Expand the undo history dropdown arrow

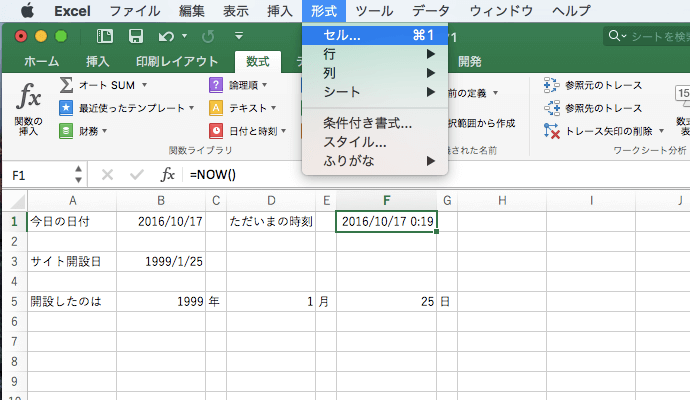pos(184,36)
